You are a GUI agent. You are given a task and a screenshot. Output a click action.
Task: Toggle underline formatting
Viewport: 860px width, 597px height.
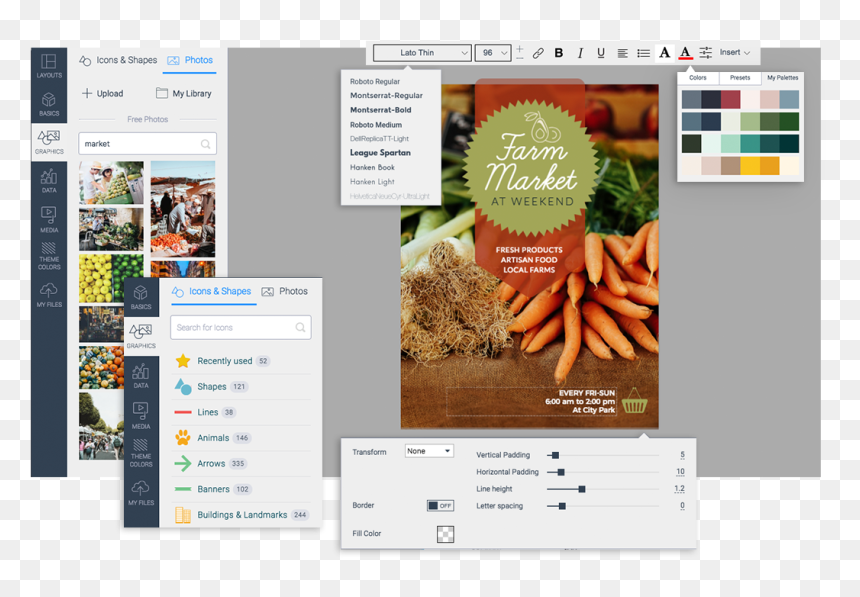point(601,53)
